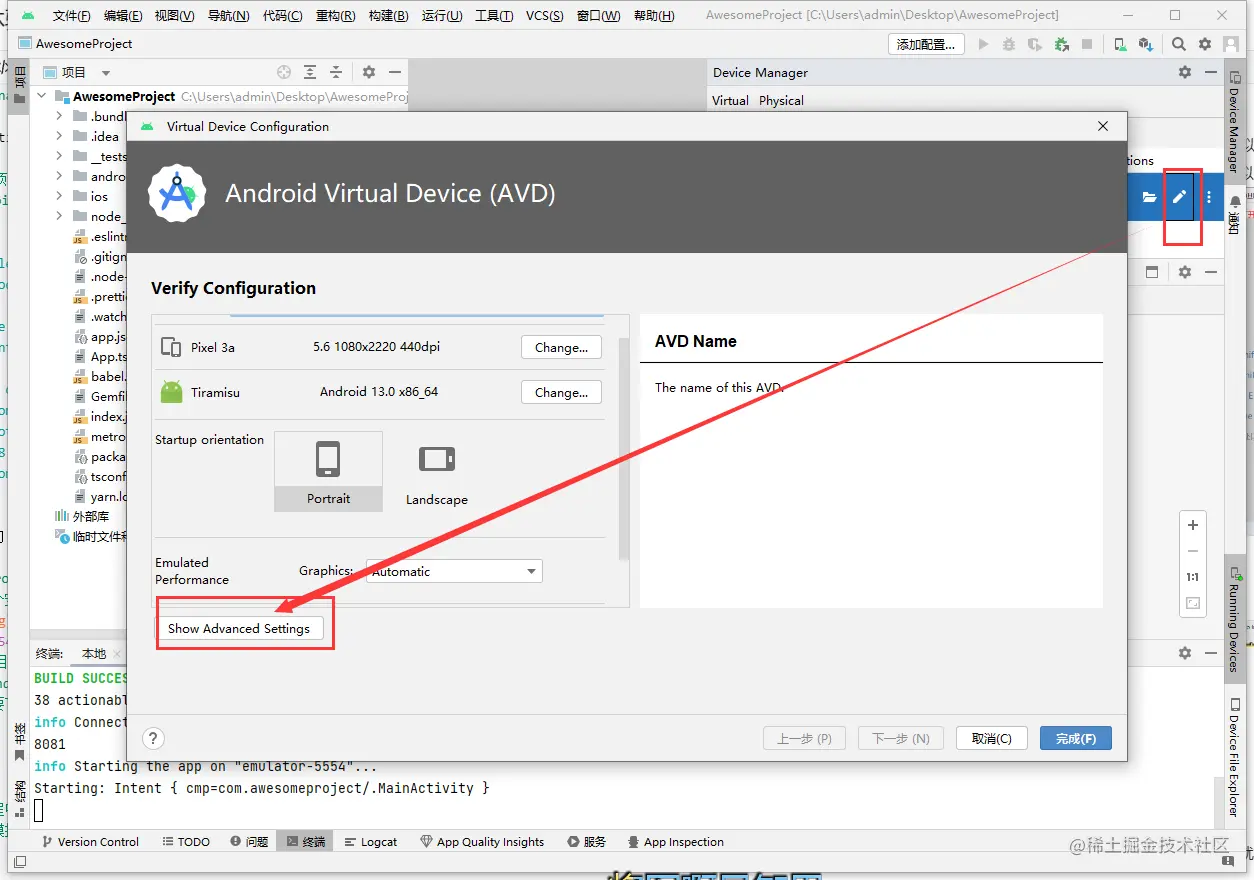Click the Stop square icon in toolbar
The height and width of the screenshot is (880, 1254).
[x=1087, y=44]
